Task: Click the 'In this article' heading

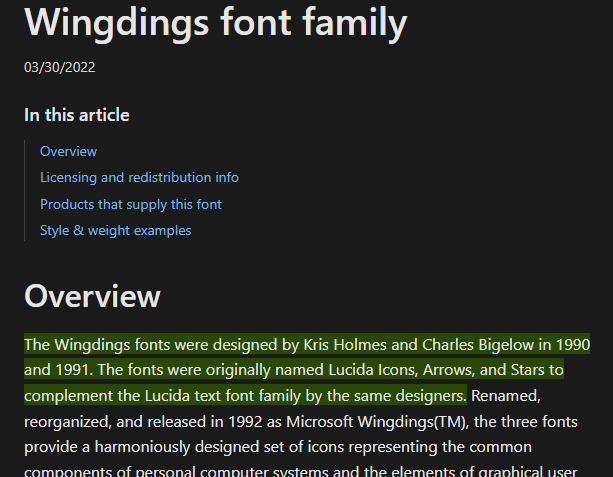Action: (77, 115)
